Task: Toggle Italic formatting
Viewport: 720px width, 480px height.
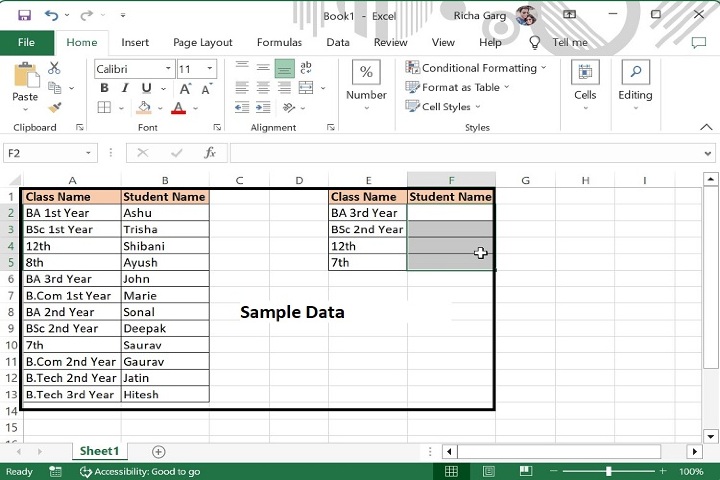Action: (x=125, y=88)
